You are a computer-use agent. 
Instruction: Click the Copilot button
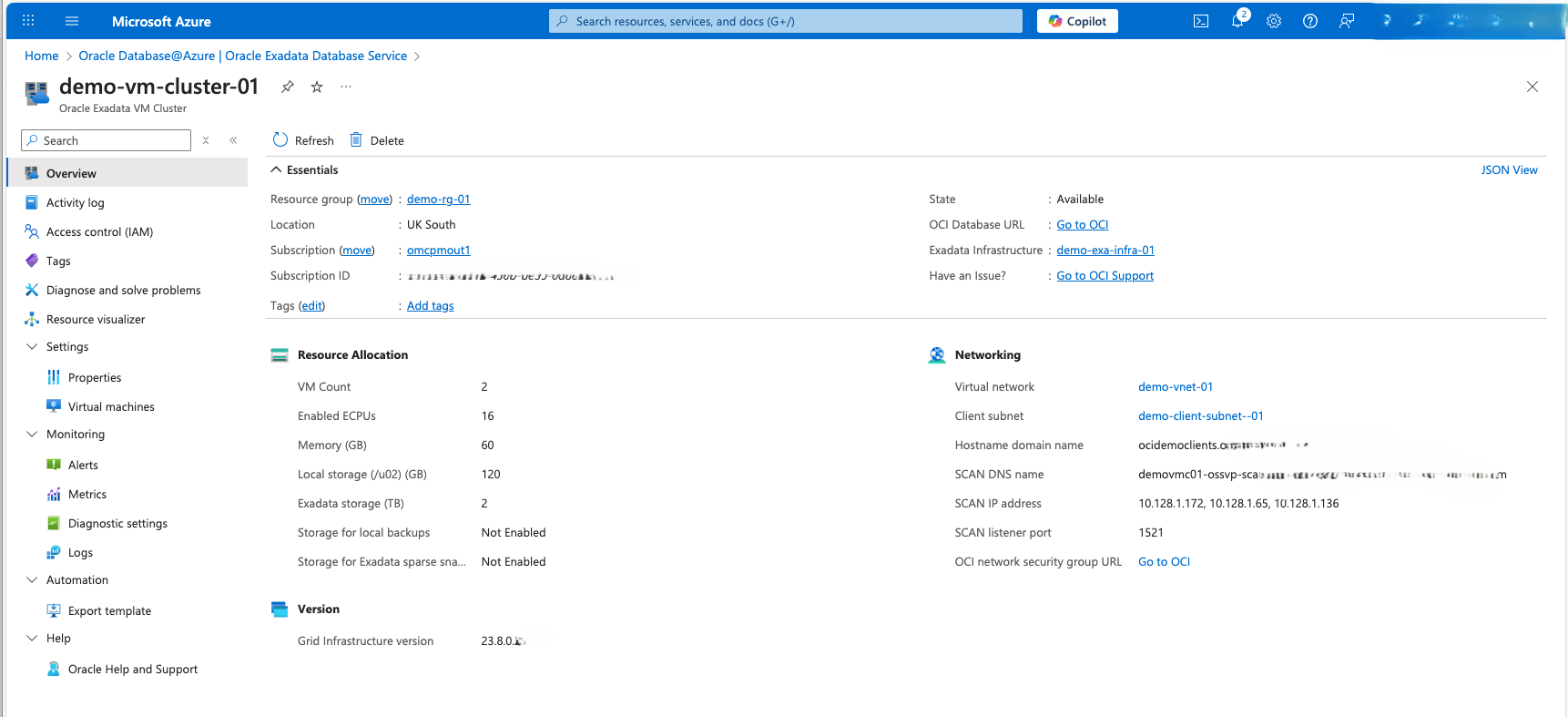click(x=1077, y=21)
